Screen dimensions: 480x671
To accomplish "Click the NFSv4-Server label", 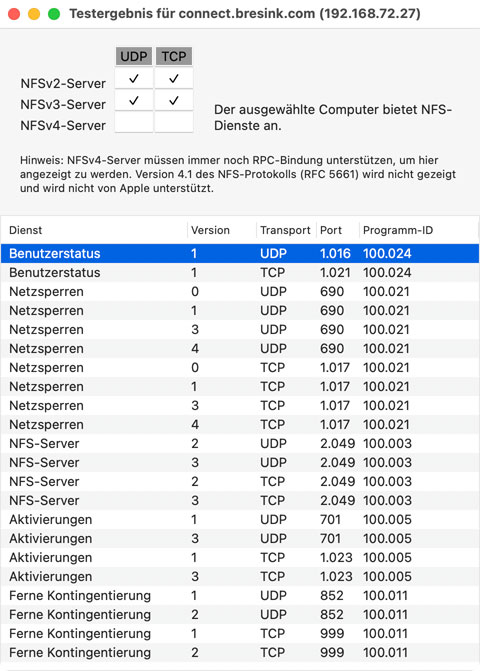I will point(63,125).
